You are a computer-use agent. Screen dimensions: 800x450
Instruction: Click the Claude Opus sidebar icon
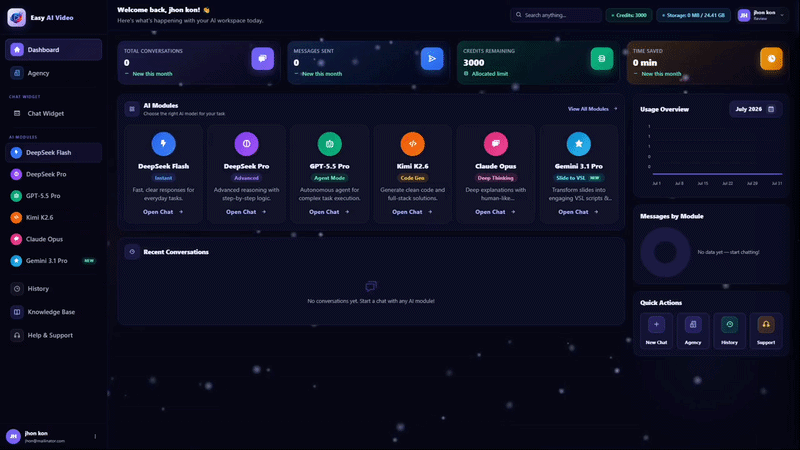16,239
